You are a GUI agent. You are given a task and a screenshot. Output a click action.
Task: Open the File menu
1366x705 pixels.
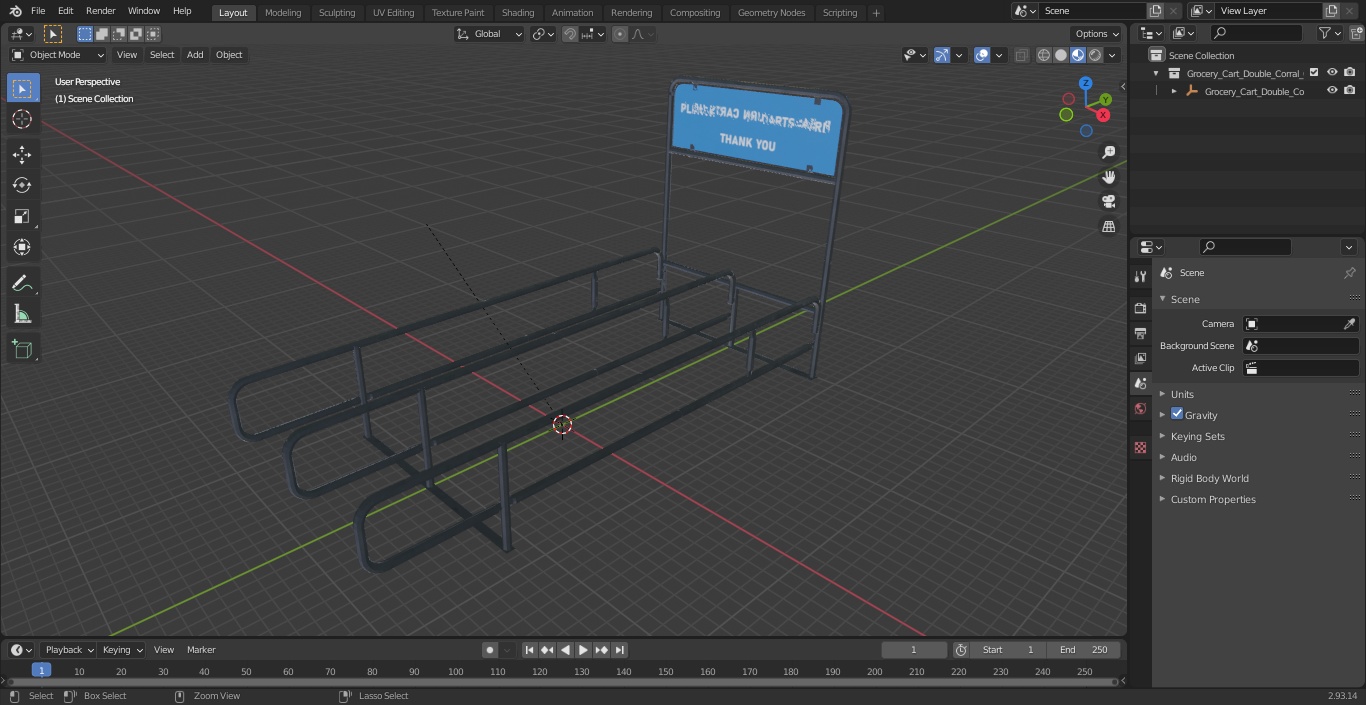coord(38,11)
